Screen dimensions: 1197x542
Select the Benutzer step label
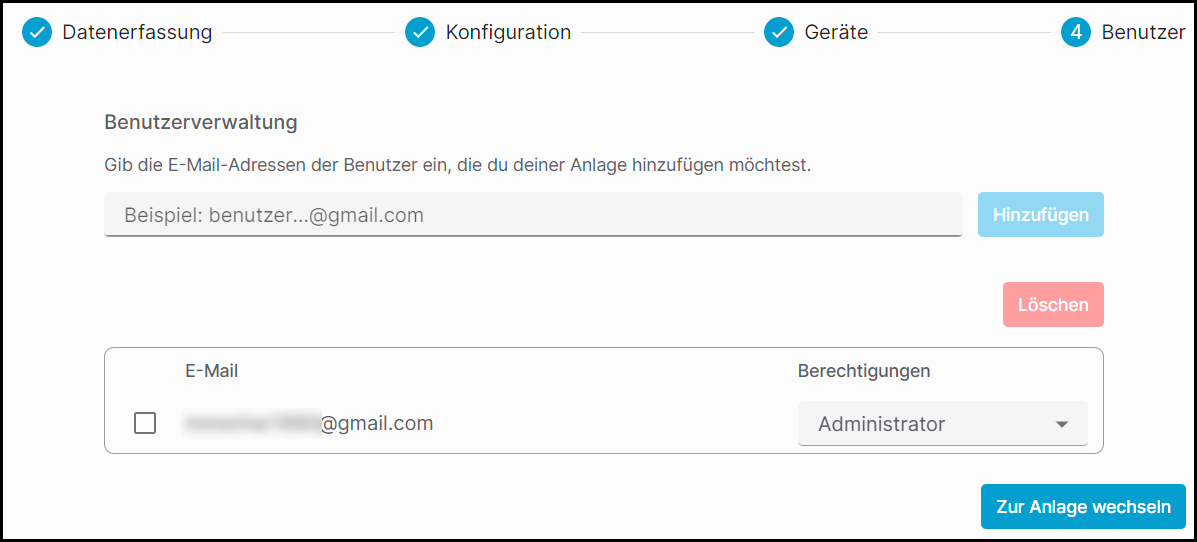(x=1144, y=33)
